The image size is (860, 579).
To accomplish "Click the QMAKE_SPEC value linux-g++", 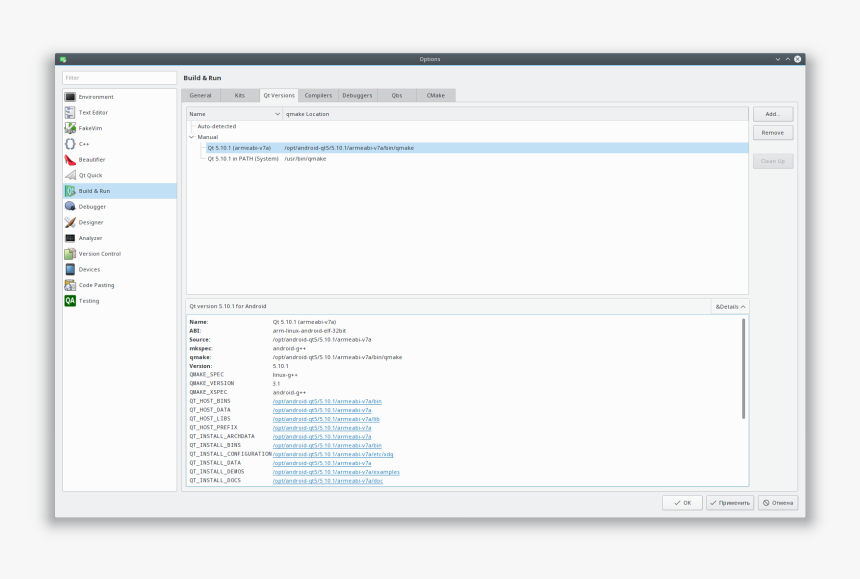I will coord(285,375).
